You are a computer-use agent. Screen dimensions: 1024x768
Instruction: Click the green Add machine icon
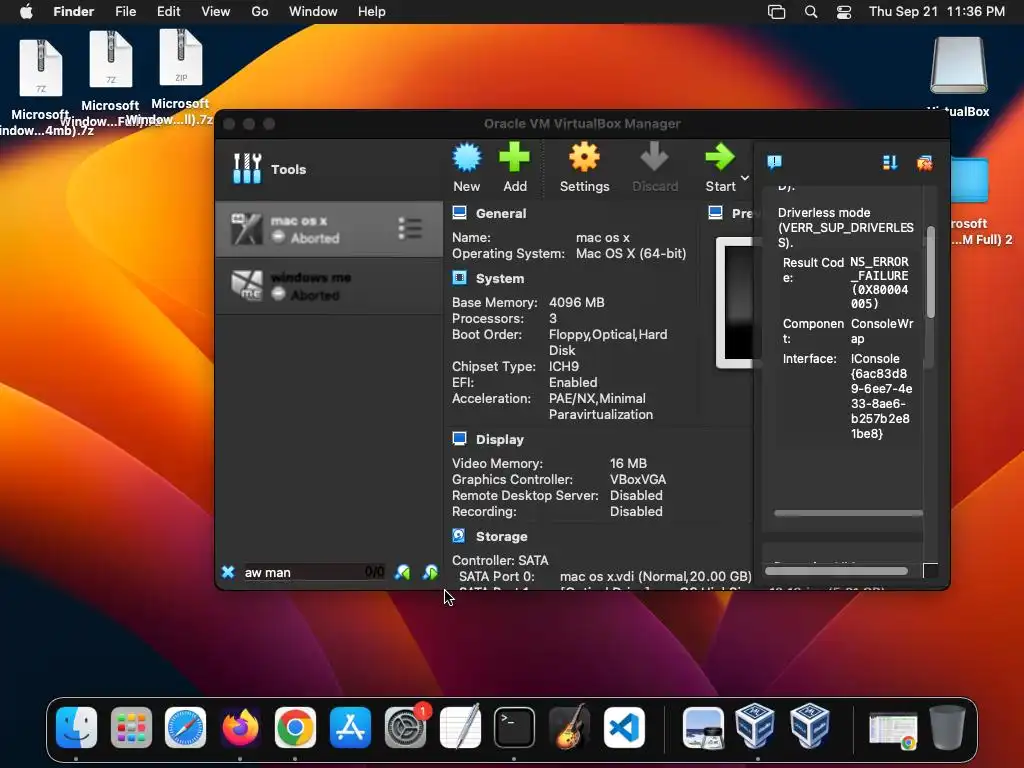tap(515, 158)
